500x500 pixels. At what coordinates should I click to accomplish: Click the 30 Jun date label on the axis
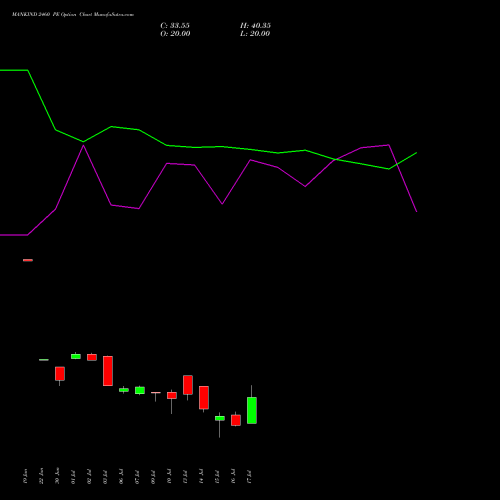(58, 476)
